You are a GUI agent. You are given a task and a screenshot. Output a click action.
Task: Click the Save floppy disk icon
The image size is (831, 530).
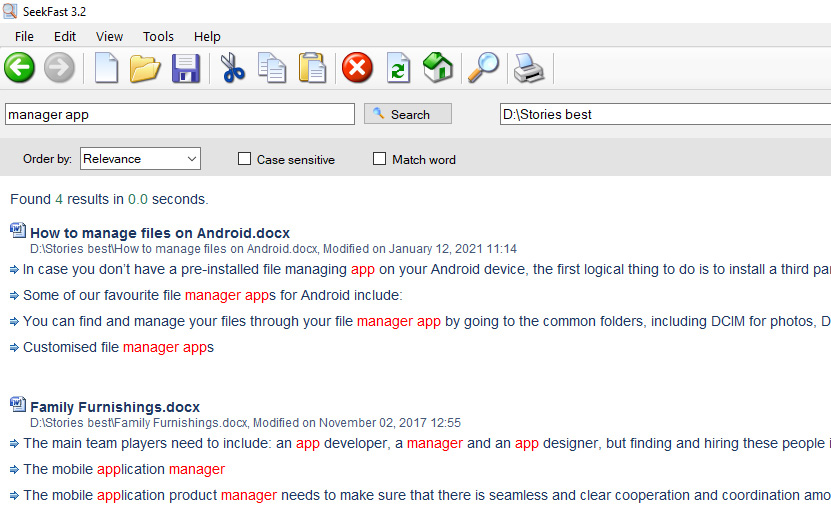[x=185, y=68]
